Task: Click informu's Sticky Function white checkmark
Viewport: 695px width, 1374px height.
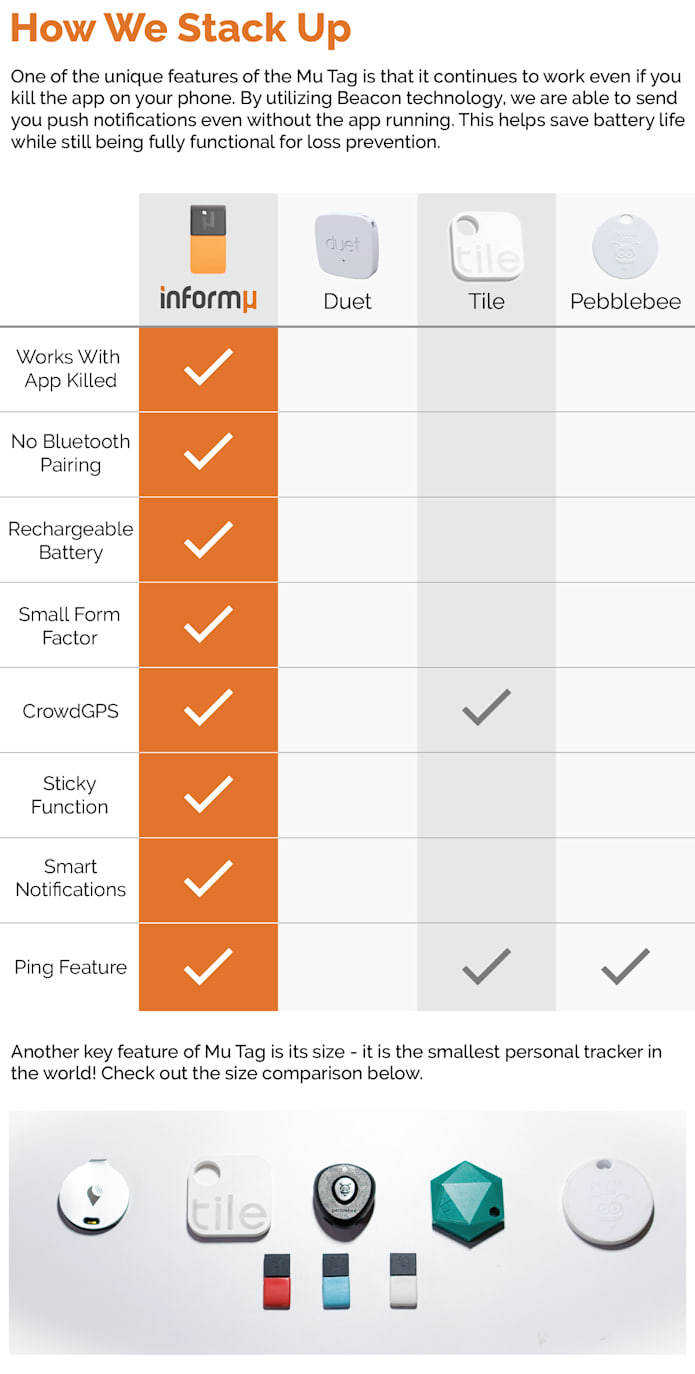Action: (208, 794)
